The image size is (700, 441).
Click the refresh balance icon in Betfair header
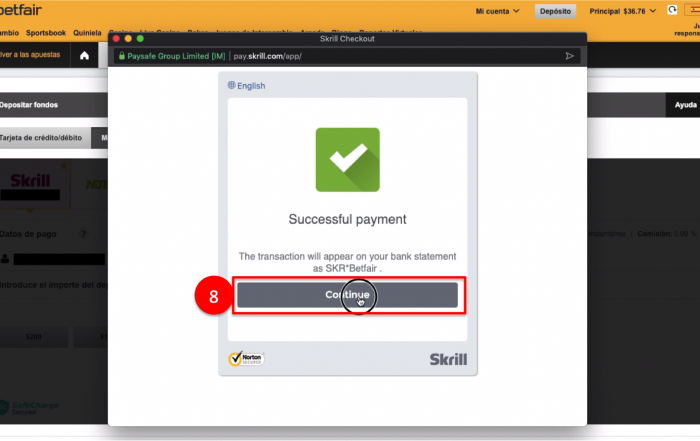672,10
